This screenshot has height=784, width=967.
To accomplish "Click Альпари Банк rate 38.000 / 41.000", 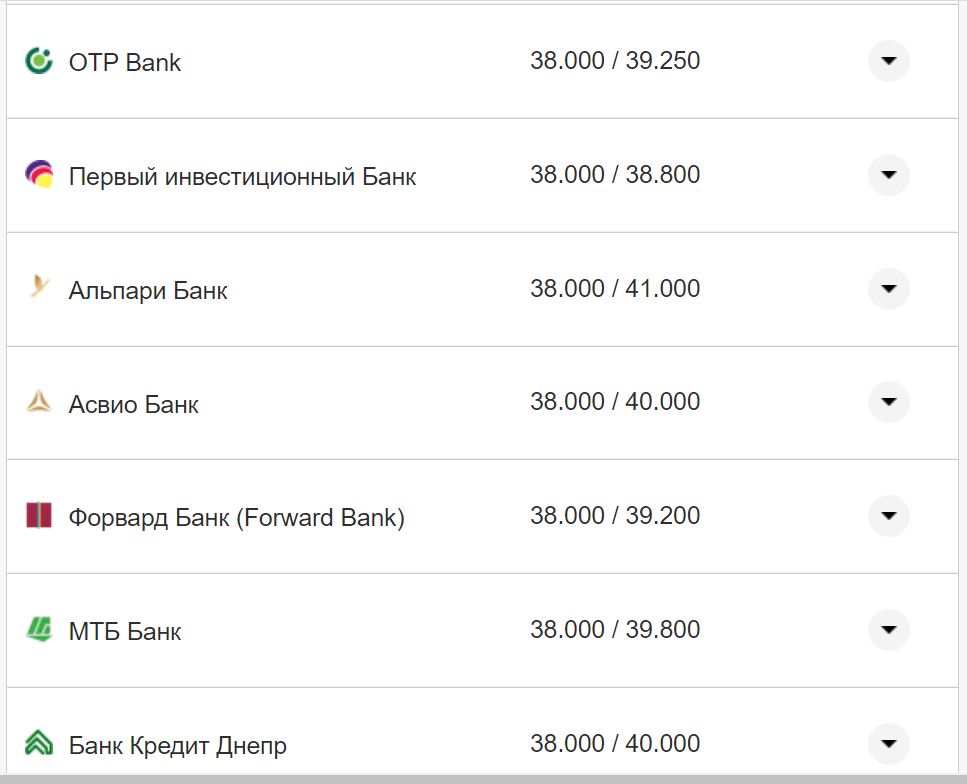I will coord(615,289).
